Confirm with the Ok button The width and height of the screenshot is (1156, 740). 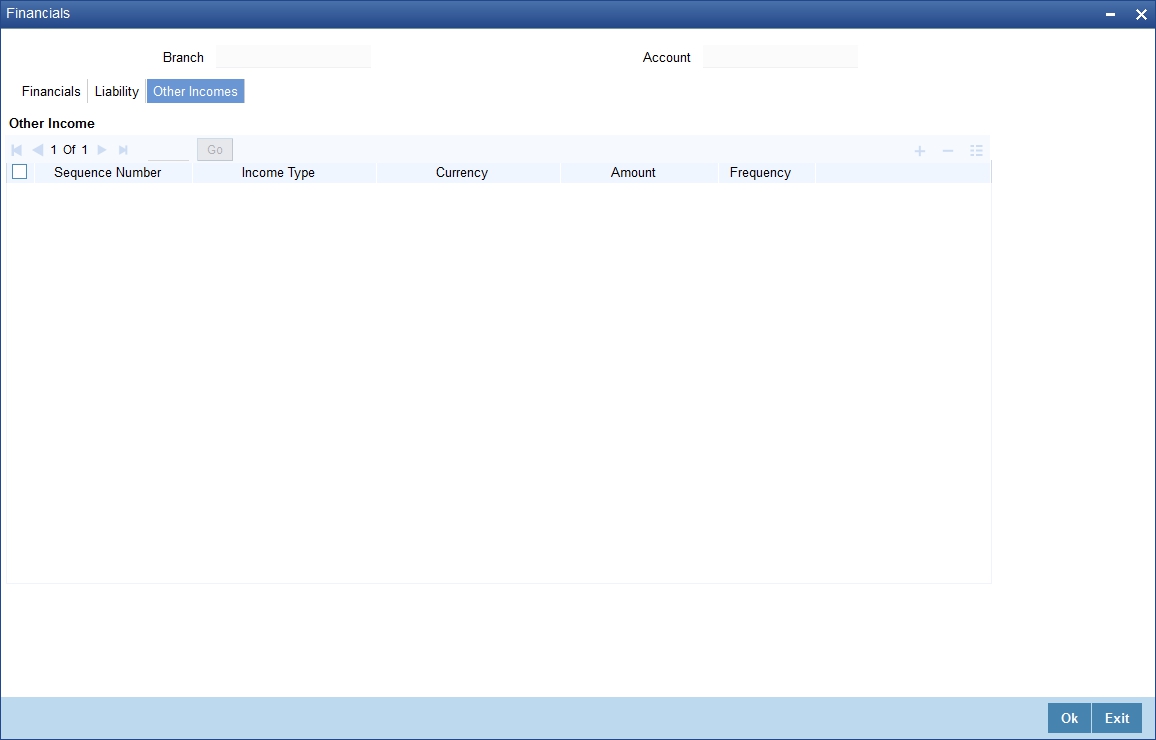(1069, 718)
